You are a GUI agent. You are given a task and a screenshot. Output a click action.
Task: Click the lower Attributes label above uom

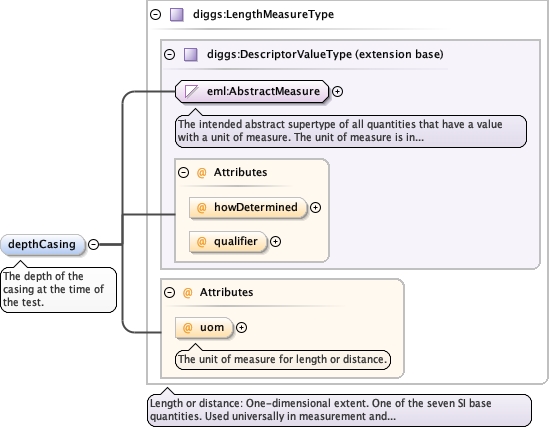point(227,292)
